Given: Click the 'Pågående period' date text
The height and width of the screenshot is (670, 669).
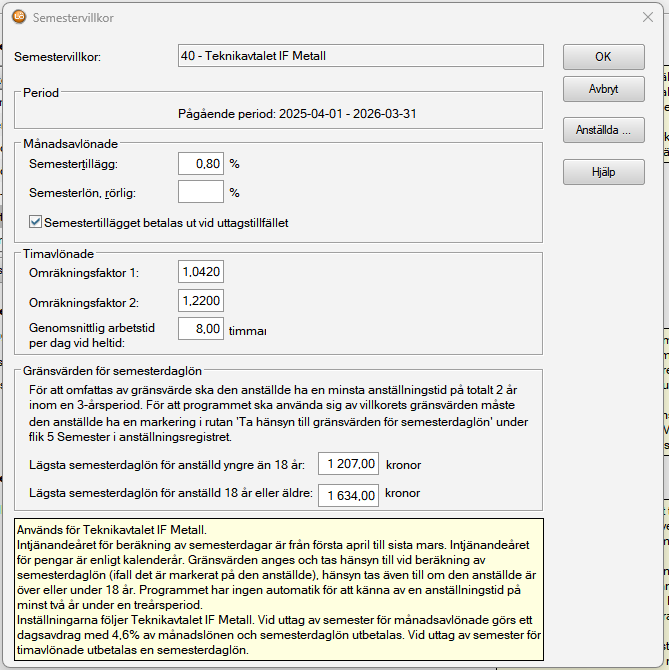Looking at the screenshot, I should tap(297, 114).
